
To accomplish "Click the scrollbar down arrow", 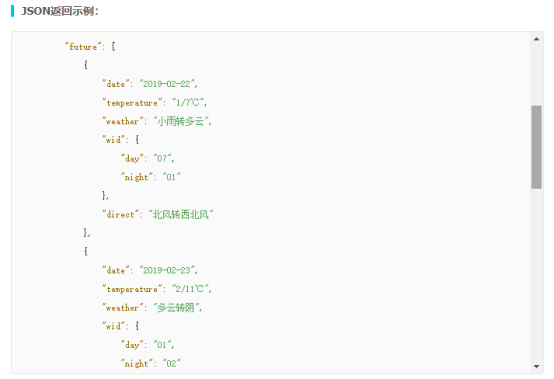I will (536, 366).
